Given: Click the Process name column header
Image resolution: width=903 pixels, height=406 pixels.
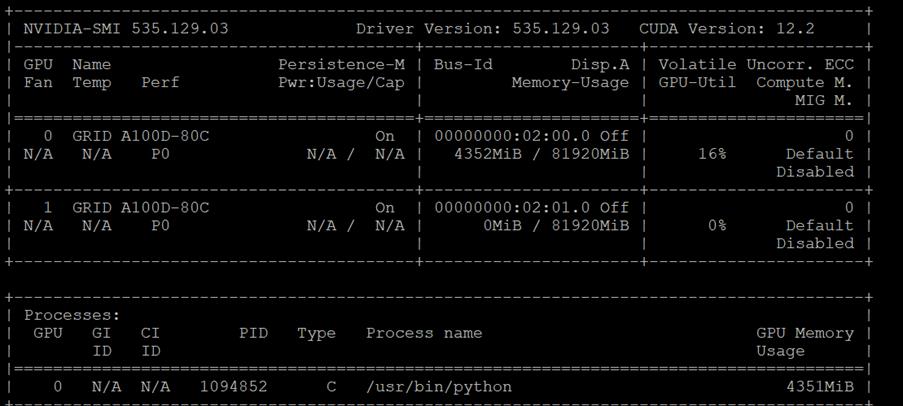Looking at the screenshot, I should click(x=424, y=333).
